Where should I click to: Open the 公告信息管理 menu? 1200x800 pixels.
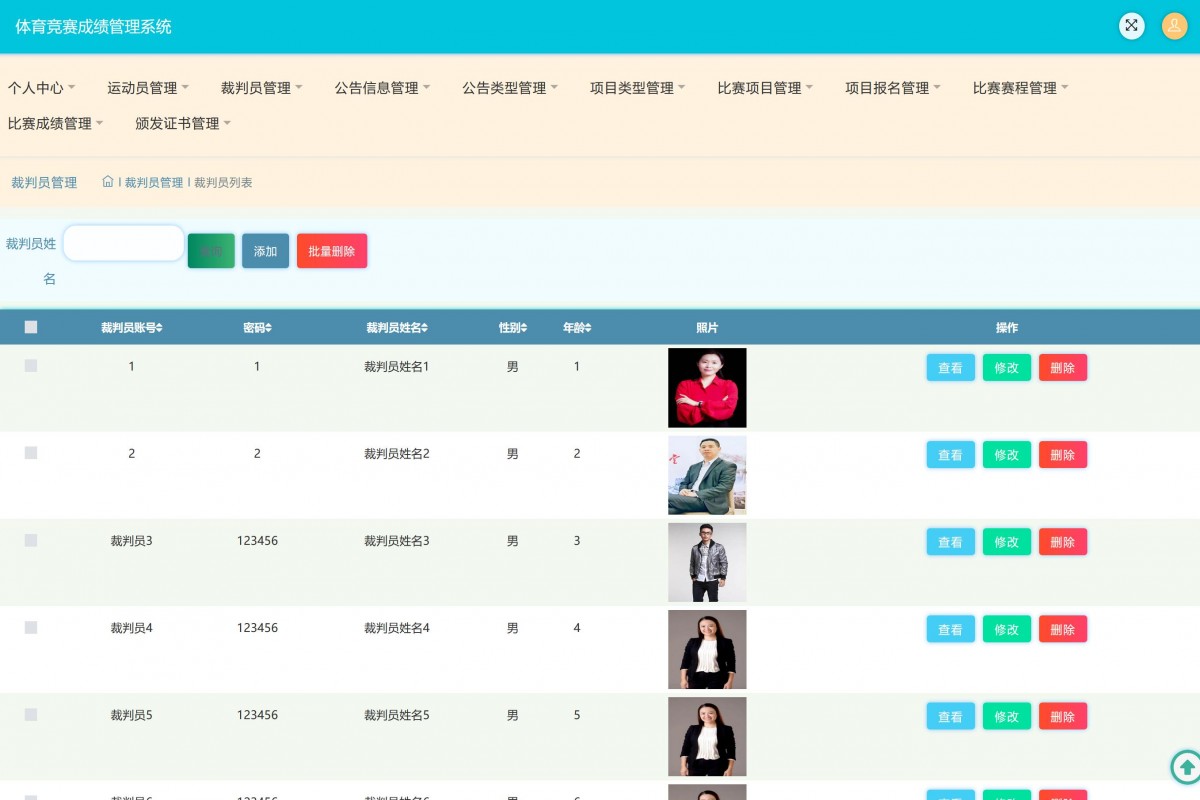(x=382, y=88)
